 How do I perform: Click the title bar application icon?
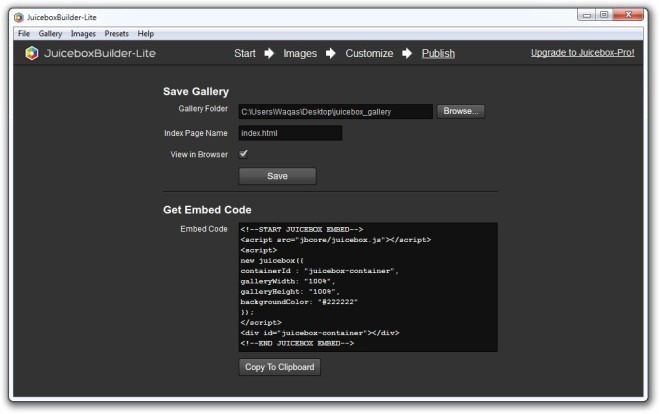point(19,17)
